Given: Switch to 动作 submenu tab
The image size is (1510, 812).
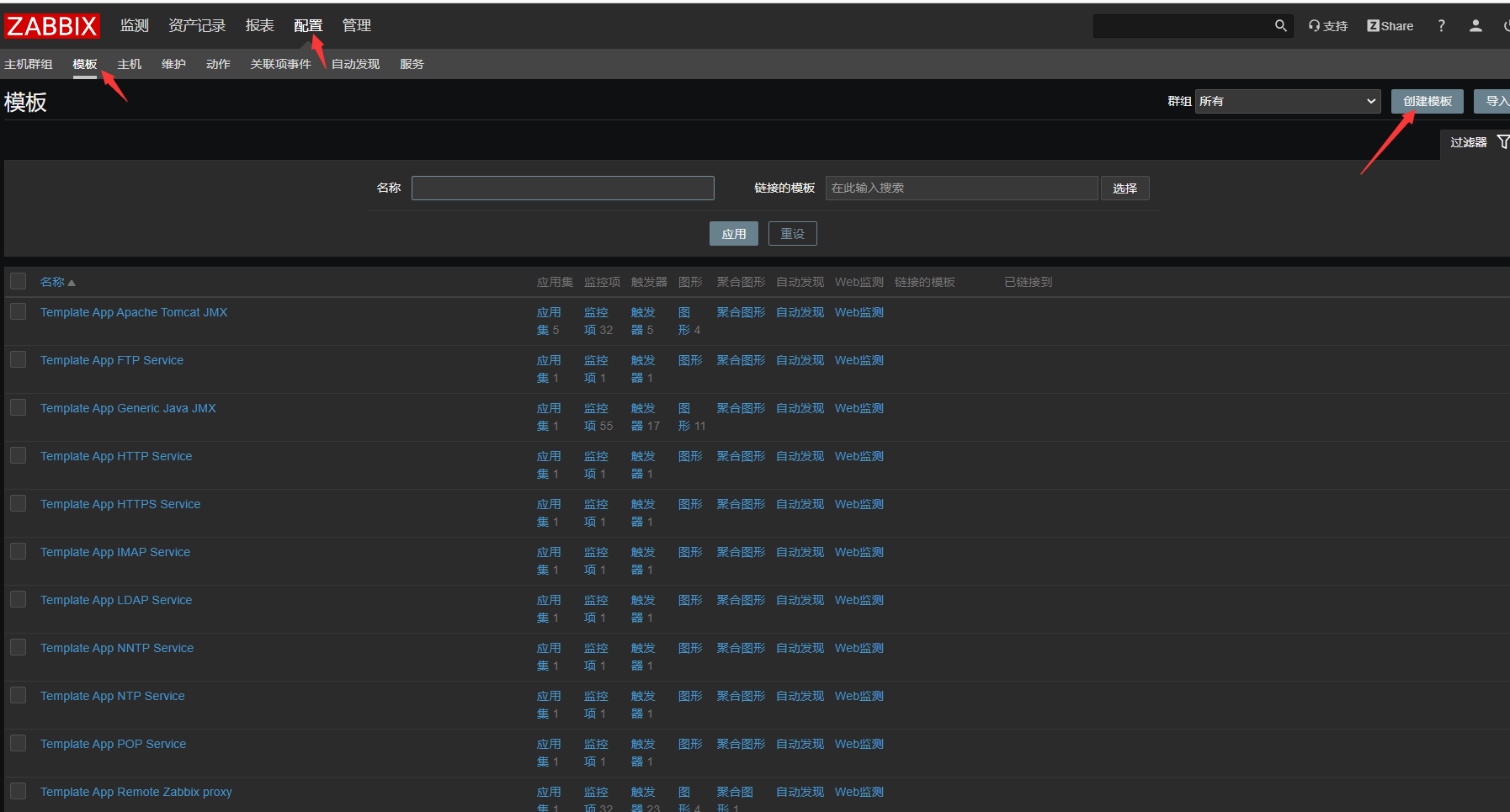Looking at the screenshot, I should 218,64.
